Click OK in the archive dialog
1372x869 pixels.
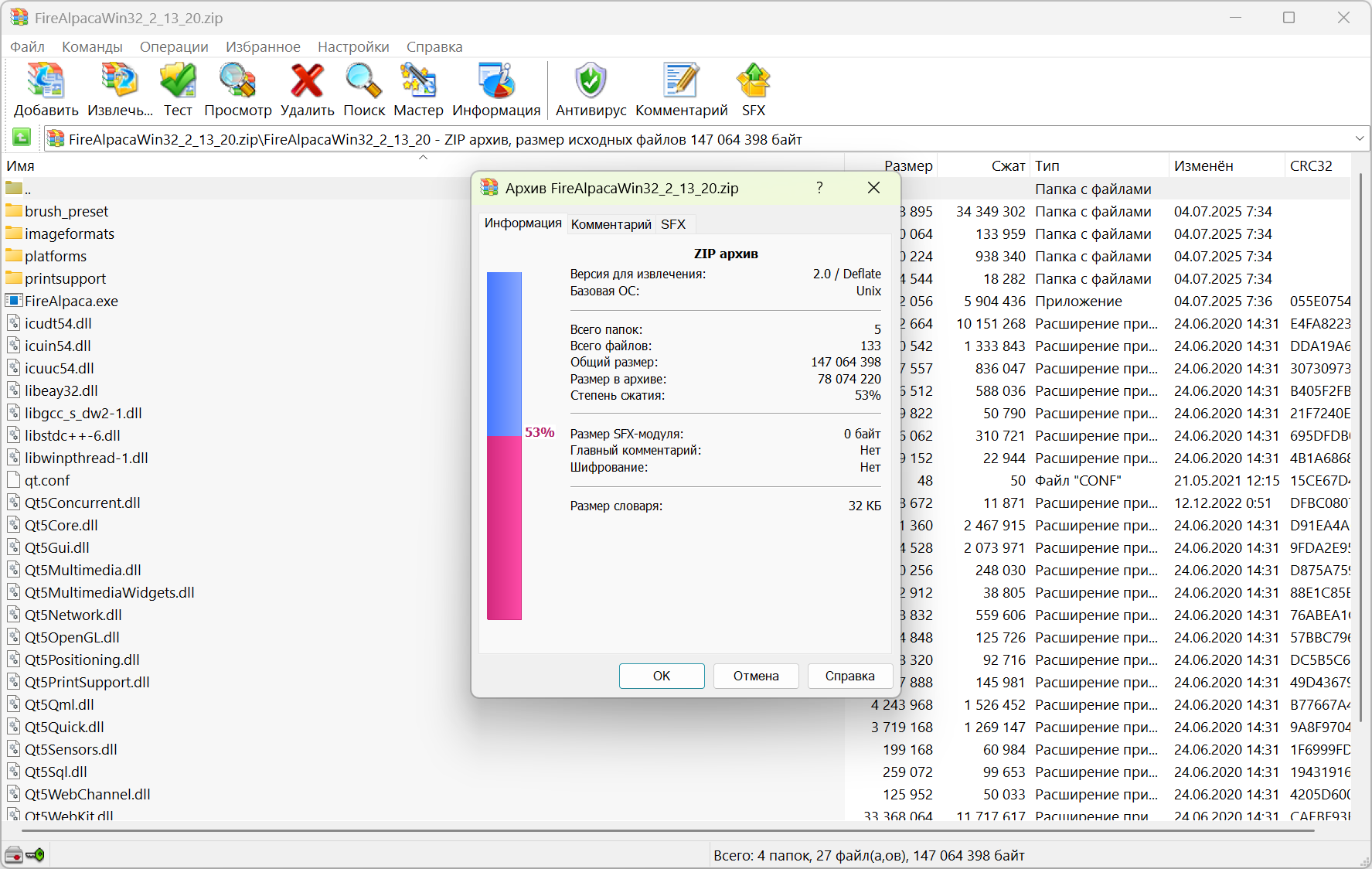(662, 676)
